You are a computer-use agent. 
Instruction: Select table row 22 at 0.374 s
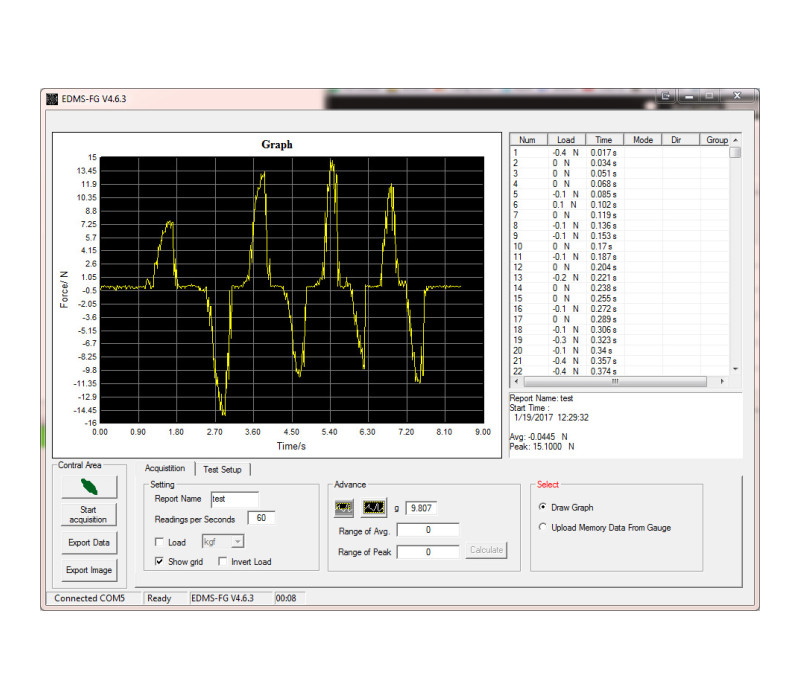[620, 371]
